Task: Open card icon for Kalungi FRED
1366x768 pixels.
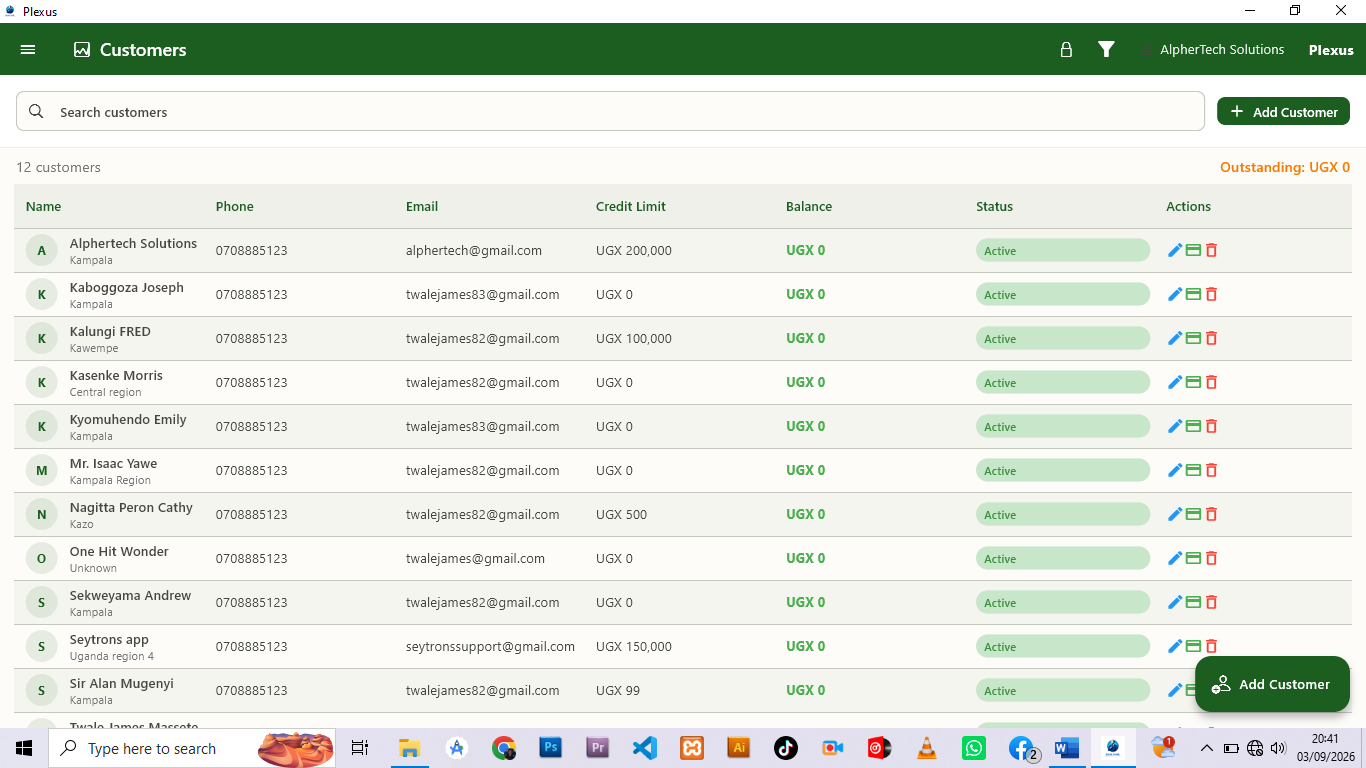Action: point(1193,338)
